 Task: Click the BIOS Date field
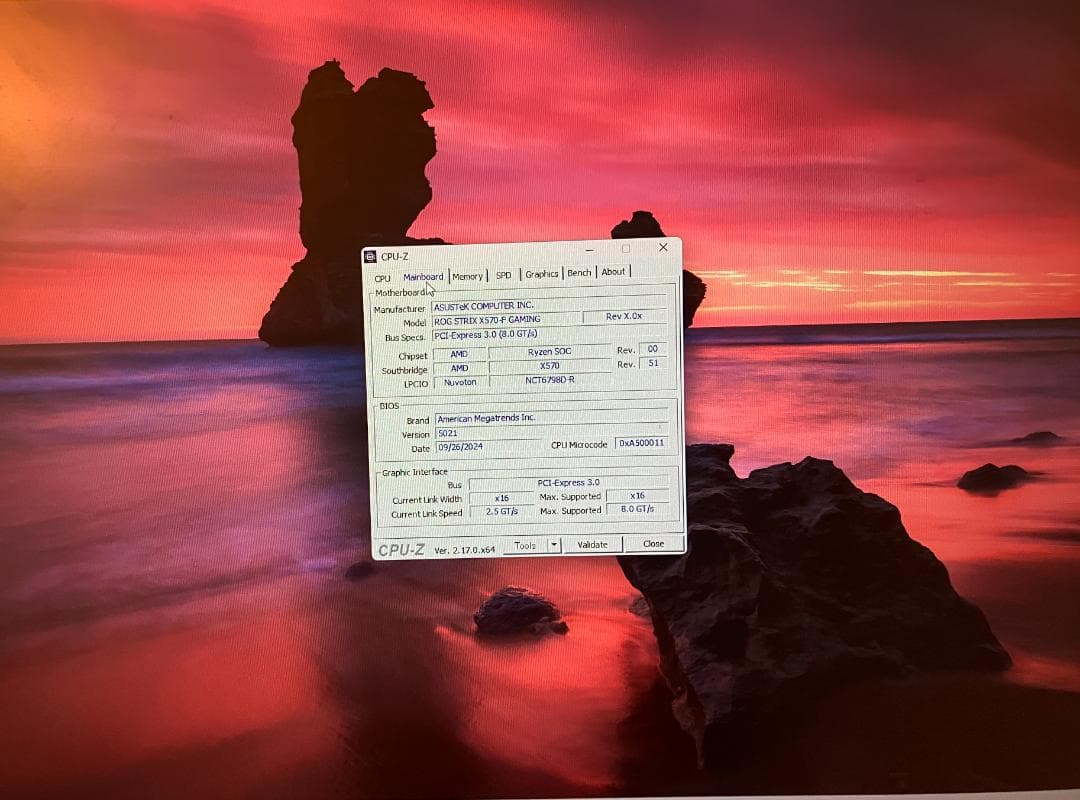[x=487, y=447]
